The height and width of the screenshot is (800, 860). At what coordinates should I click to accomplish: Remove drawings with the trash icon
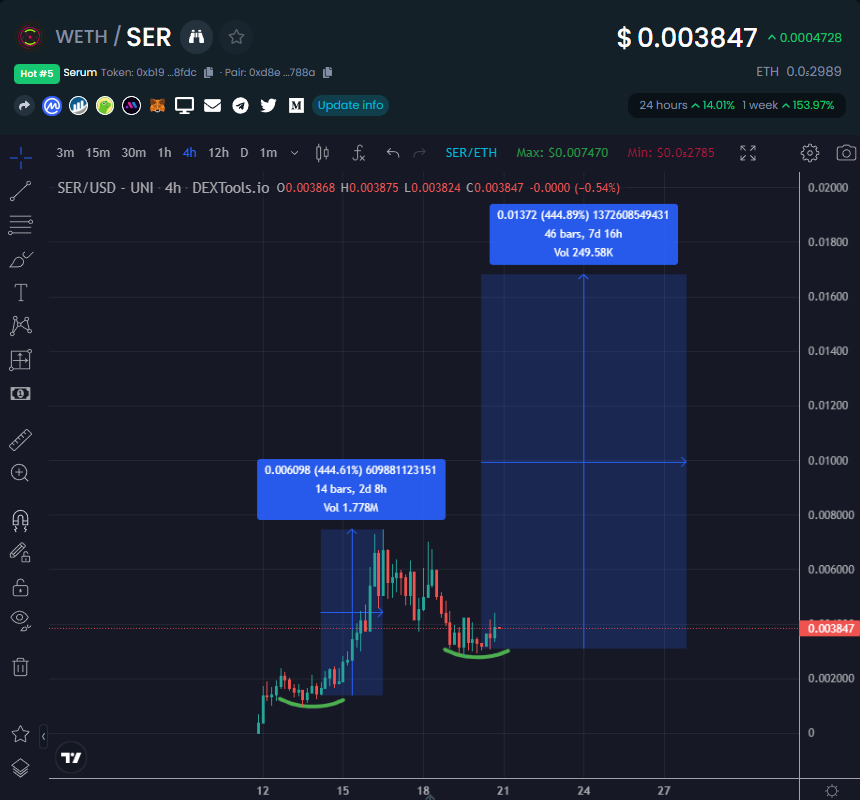tap(20, 666)
